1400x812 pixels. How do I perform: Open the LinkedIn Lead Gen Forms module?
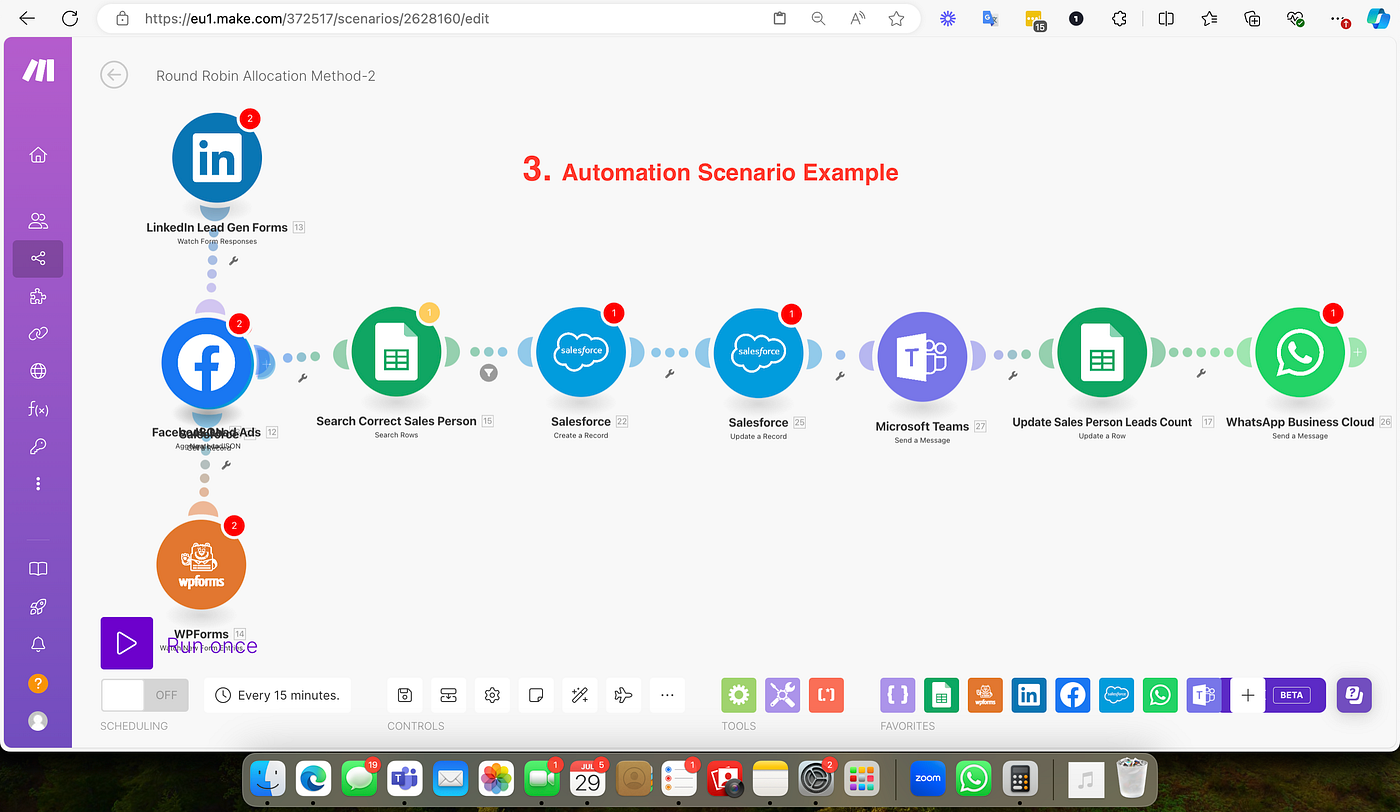pyautogui.click(x=217, y=158)
